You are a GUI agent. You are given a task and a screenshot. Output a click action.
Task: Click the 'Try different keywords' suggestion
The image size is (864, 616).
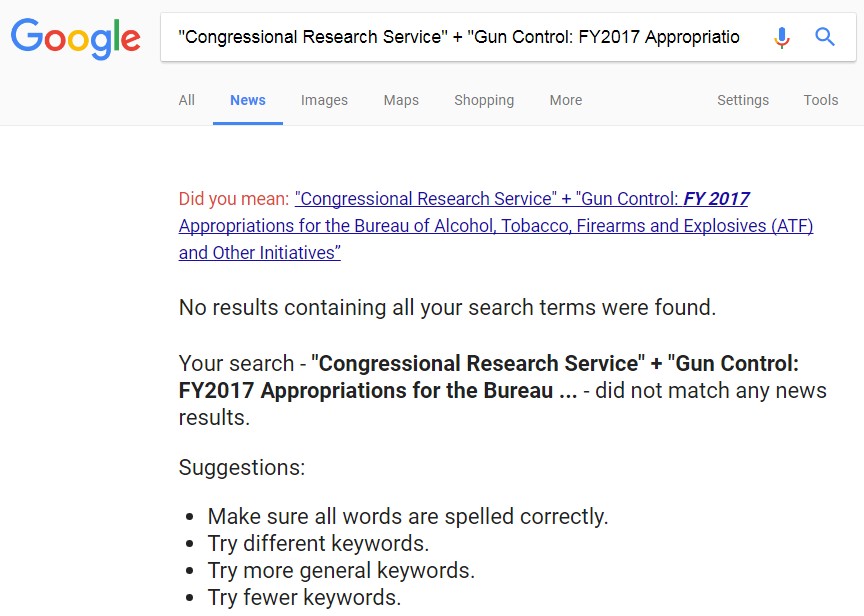(x=318, y=544)
